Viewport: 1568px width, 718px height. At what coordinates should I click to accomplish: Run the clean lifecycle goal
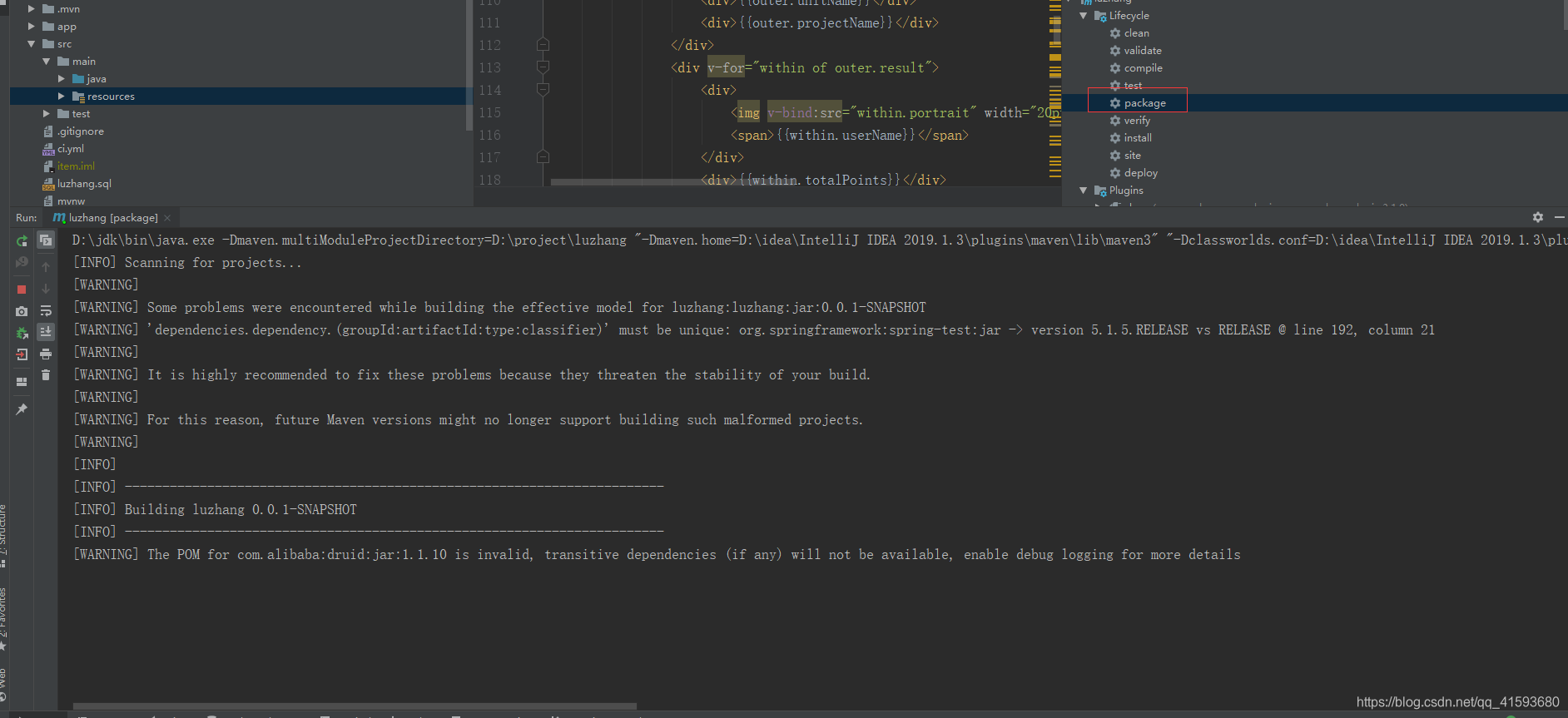[x=1136, y=33]
